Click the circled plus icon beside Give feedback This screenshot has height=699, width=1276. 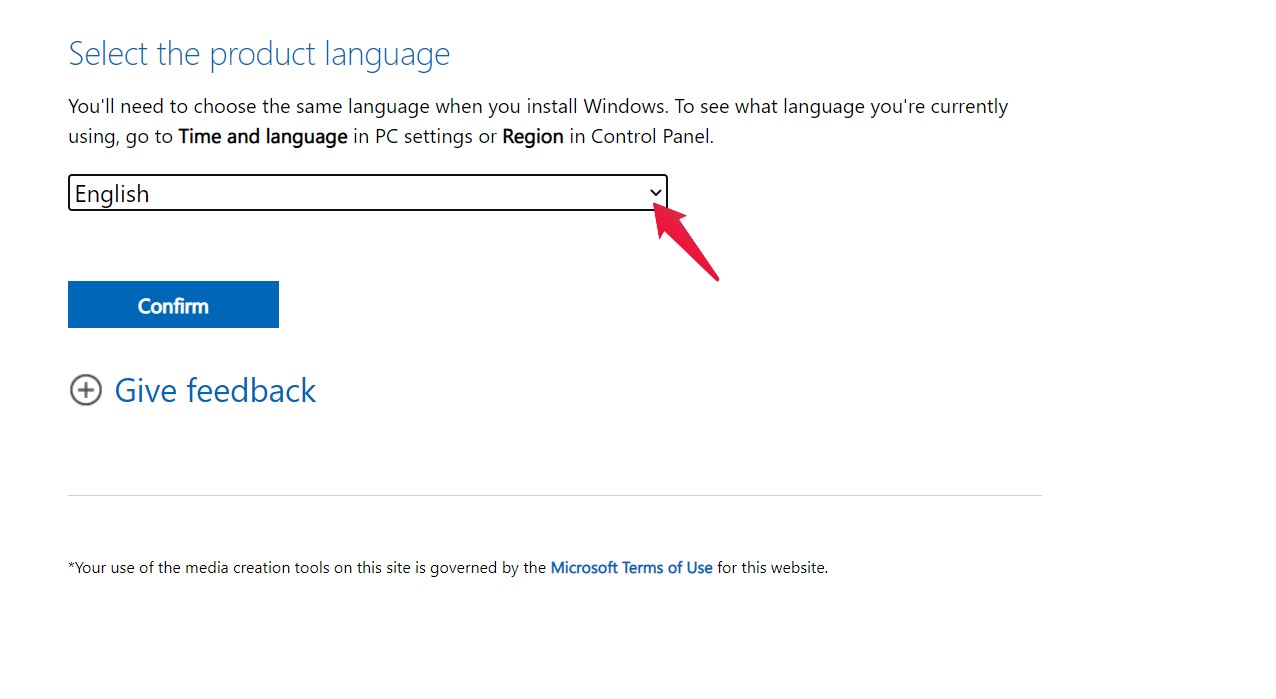pyautogui.click(x=86, y=390)
